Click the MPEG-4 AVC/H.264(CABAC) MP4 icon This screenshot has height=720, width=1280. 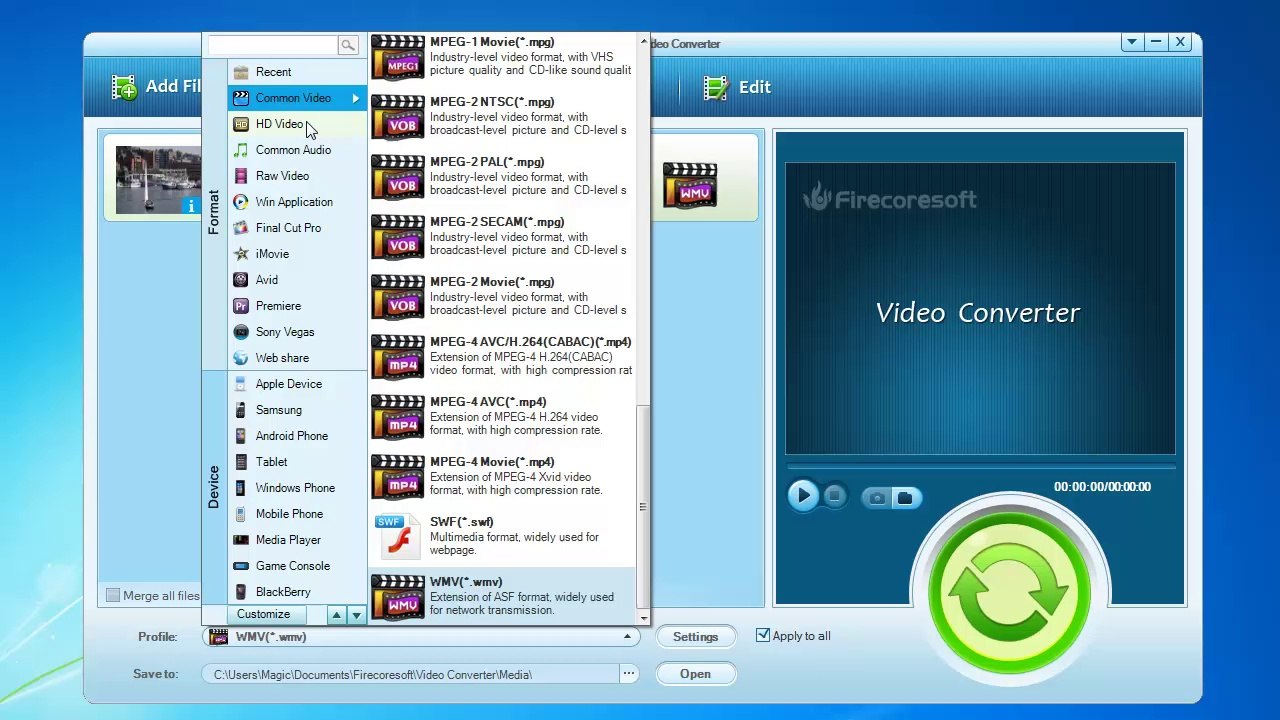[x=398, y=357]
